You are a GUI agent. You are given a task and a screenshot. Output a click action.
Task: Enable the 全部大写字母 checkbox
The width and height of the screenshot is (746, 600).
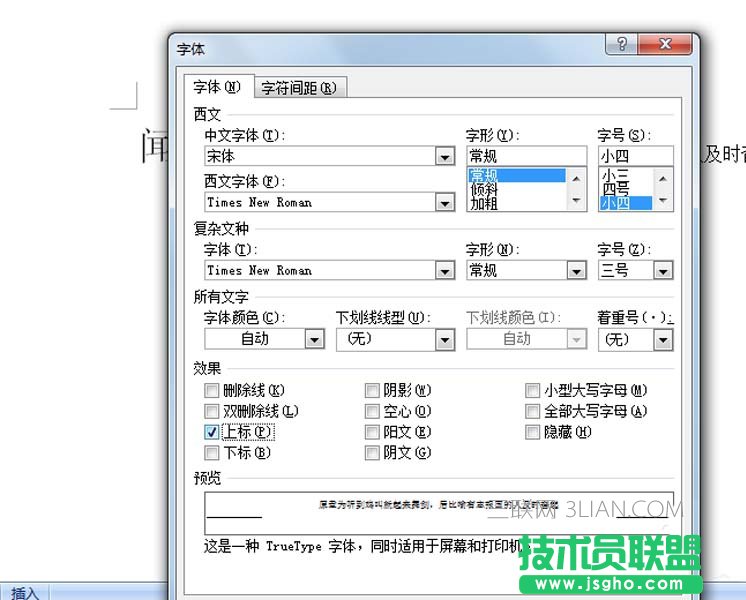[532, 411]
